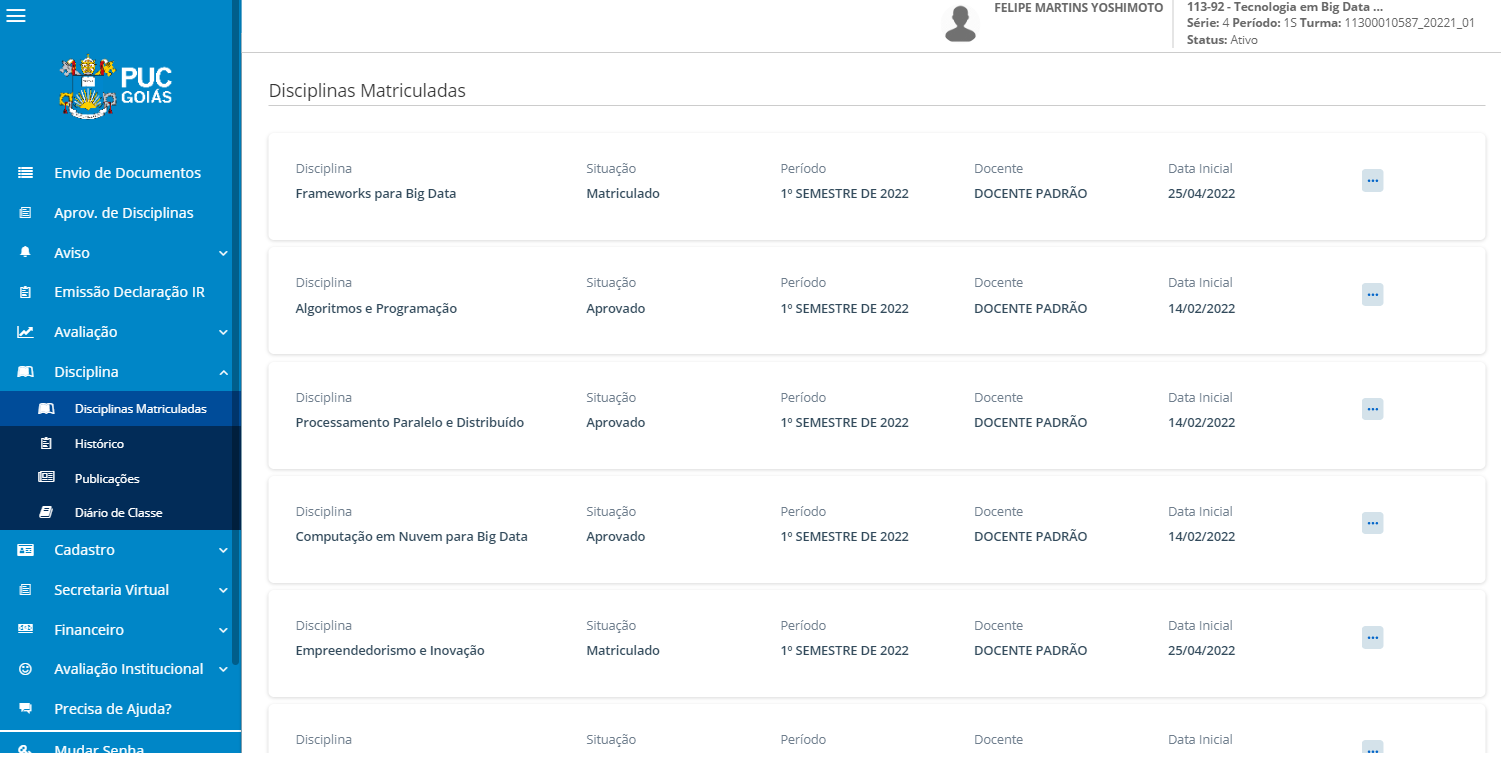The width and height of the screenshot is (1501, 763).
Task: Click 'DOCENTE PADRÃO' in Computação em Nuvem row
Action: (x=1031, y=537)
